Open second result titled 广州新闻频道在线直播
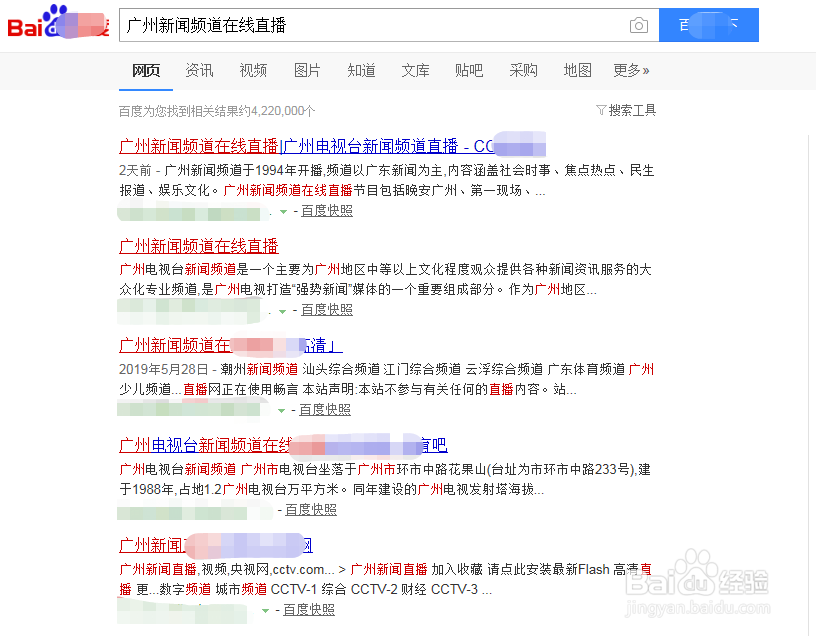This screenshot has width=816, height=636. tap(199, 246)
